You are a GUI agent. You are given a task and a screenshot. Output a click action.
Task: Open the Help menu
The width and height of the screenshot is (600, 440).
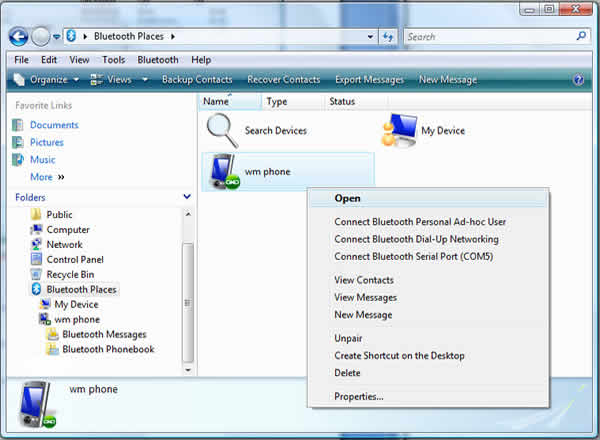201,60
